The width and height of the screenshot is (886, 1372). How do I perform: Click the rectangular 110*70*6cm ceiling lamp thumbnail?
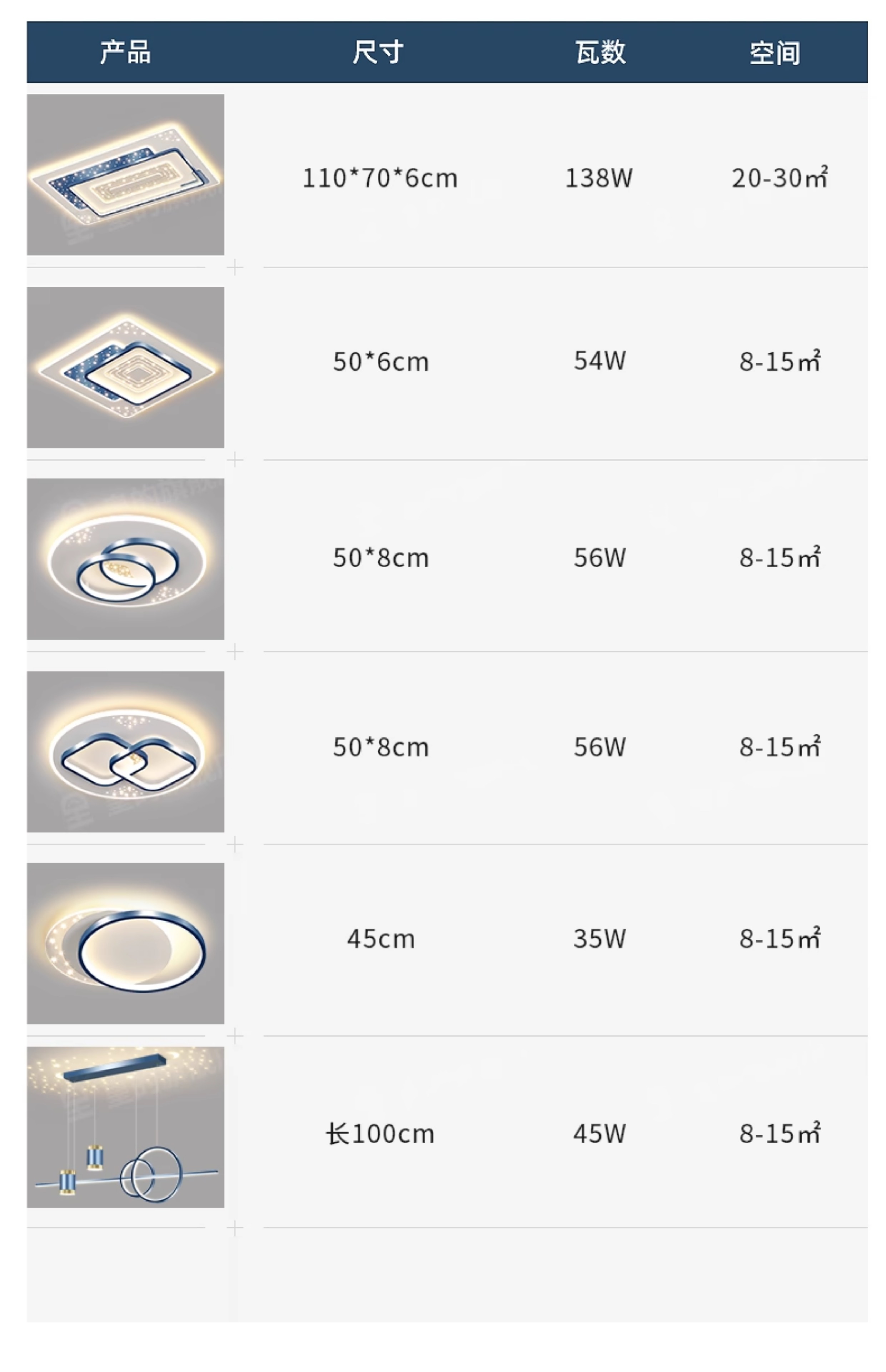coord(125,174)
